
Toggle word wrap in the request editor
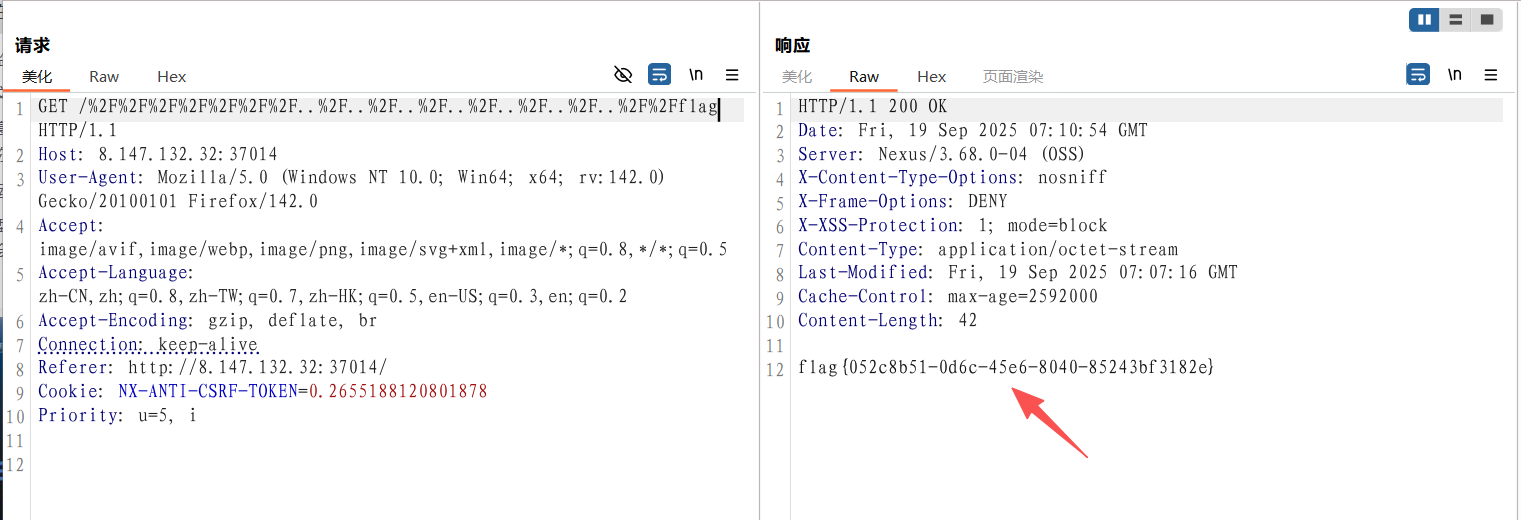tap(659, 75)
